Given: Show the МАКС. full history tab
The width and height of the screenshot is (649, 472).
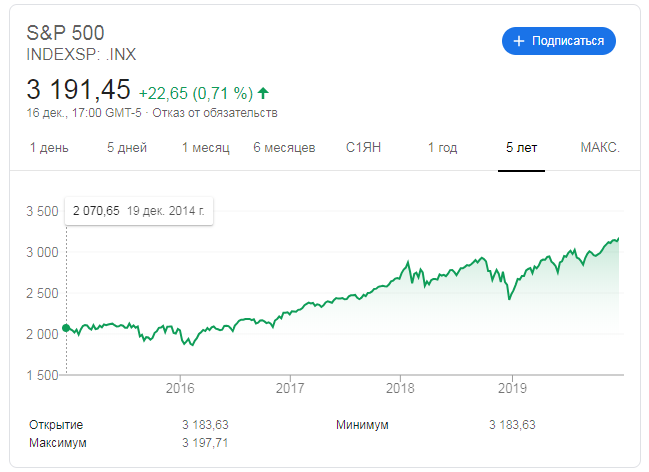Looking at the screenshot, I should 600,148.
